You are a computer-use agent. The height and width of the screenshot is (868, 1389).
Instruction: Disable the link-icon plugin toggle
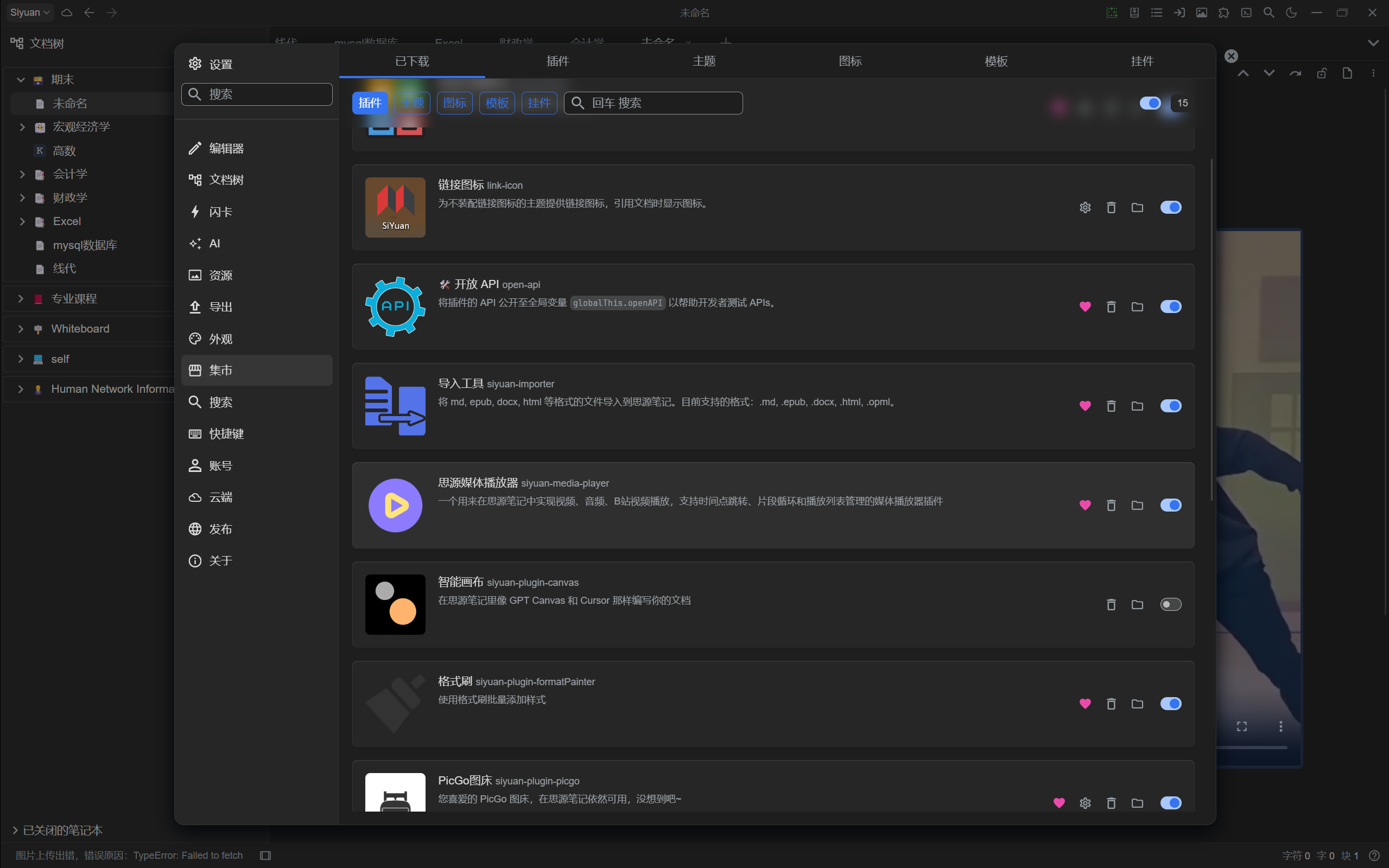coord(1170,207)
